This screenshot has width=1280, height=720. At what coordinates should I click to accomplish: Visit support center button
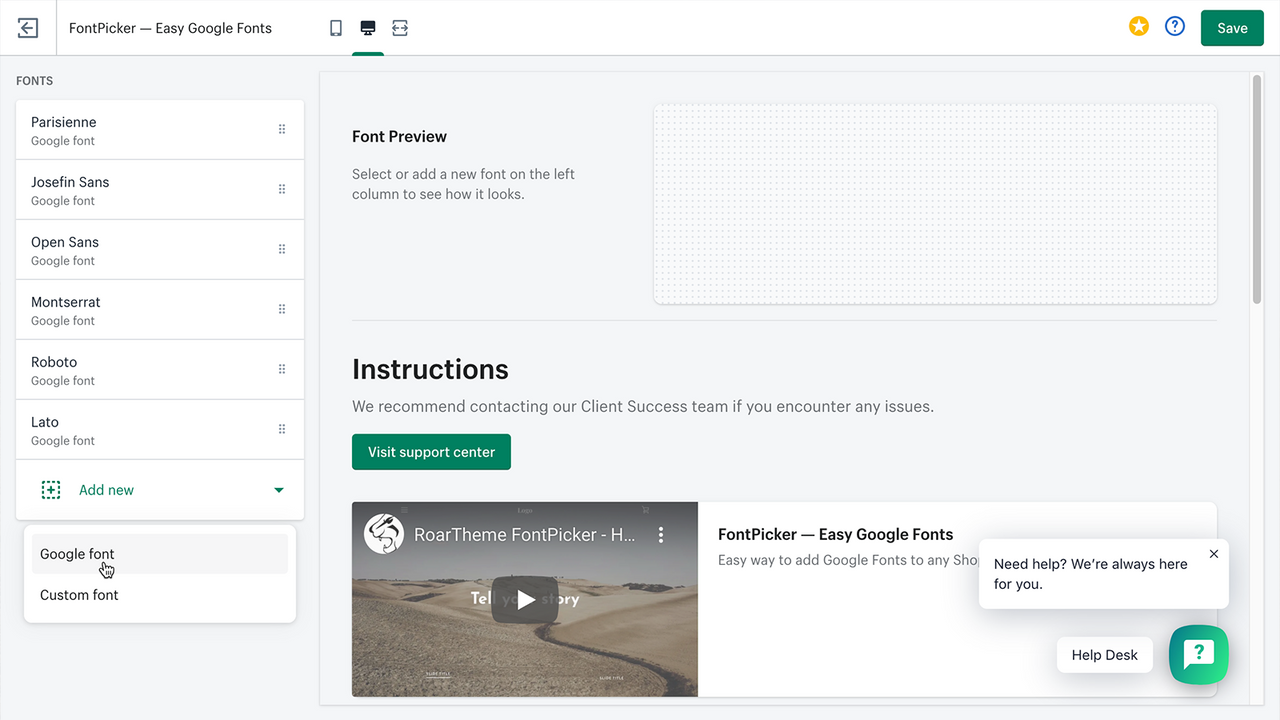pos(431,452)
